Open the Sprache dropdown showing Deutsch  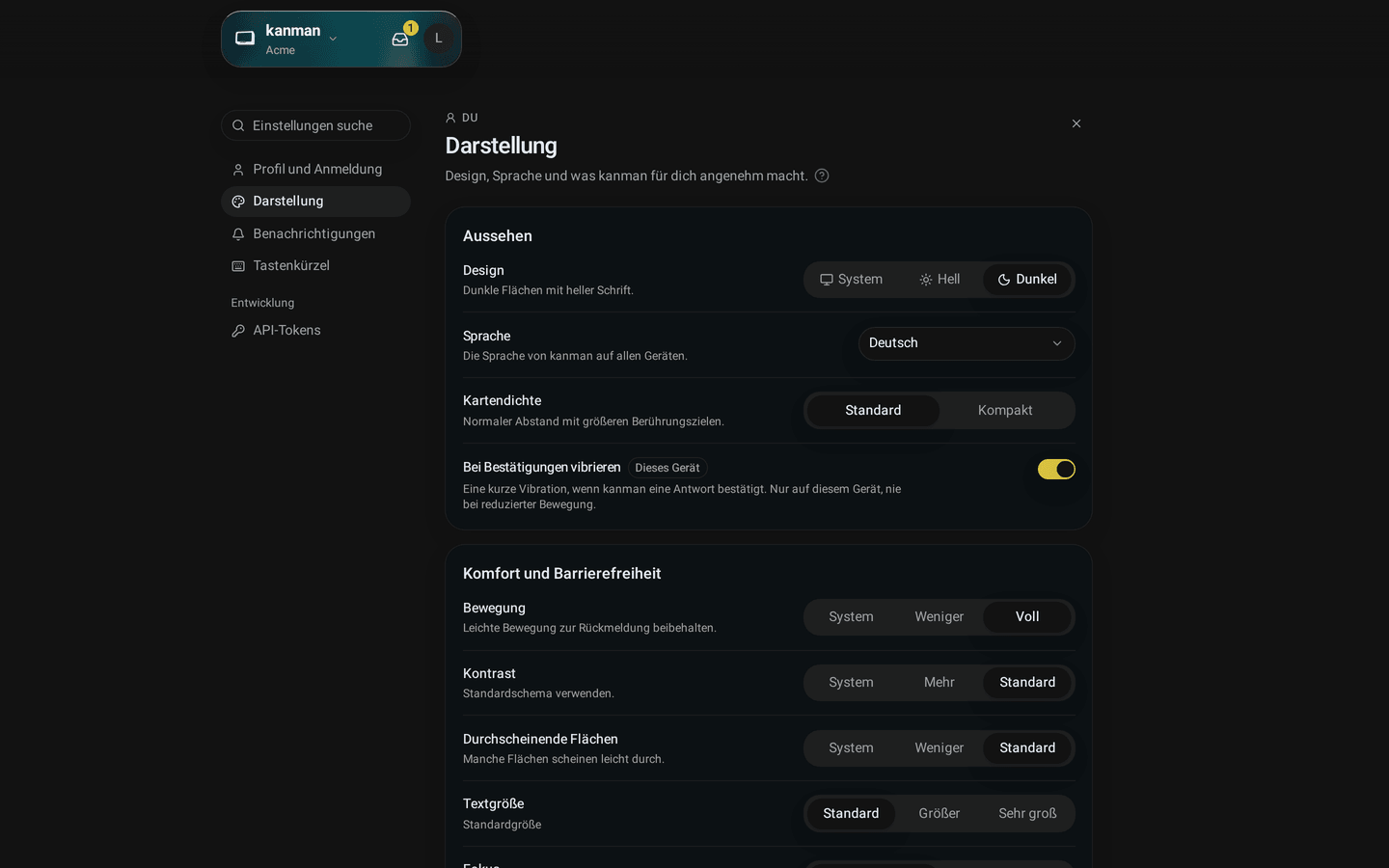[967, 343]
